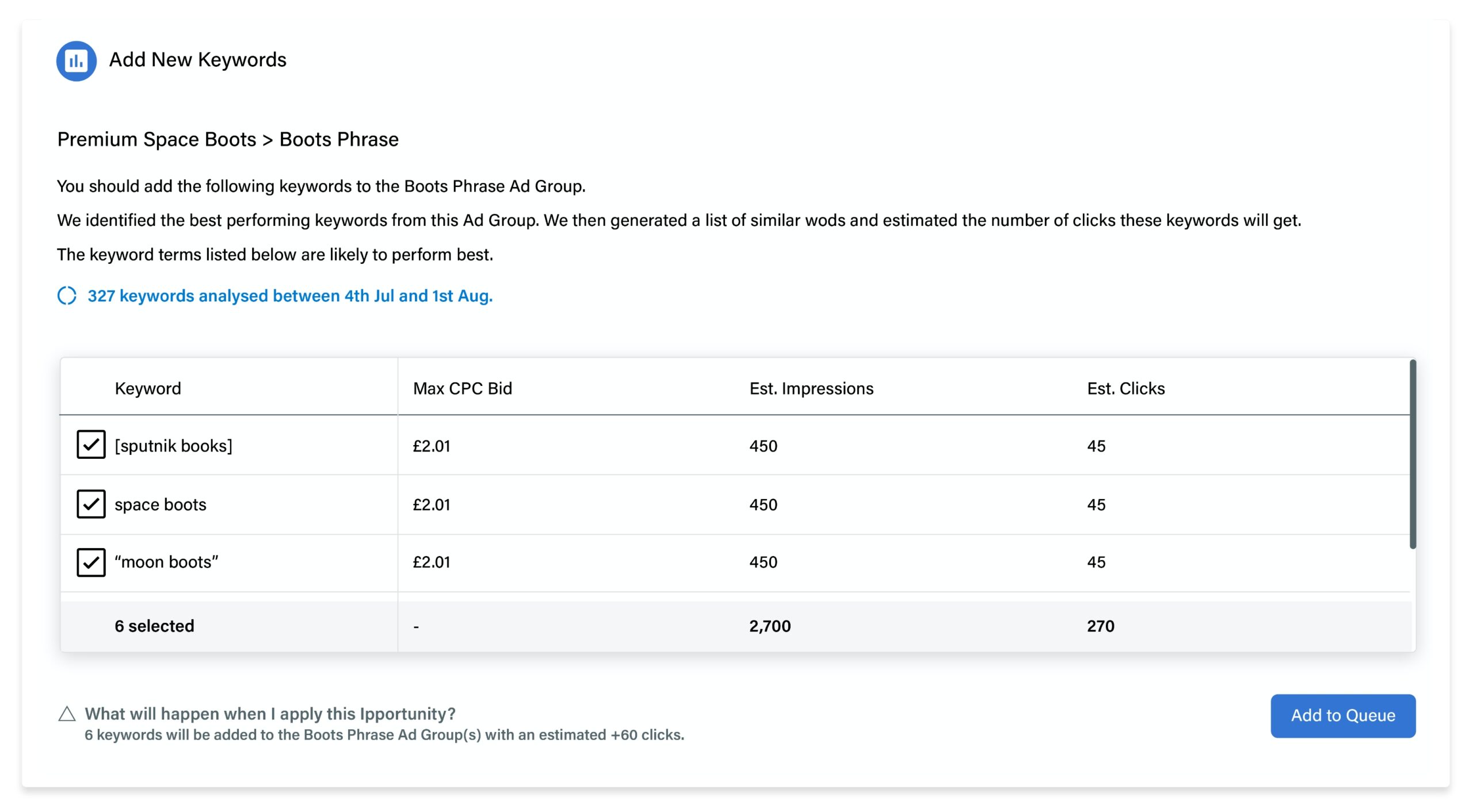The image size is (1473, 812).
Task: Click the circular icon beside keywords analysed
Action: pos(67,296)
